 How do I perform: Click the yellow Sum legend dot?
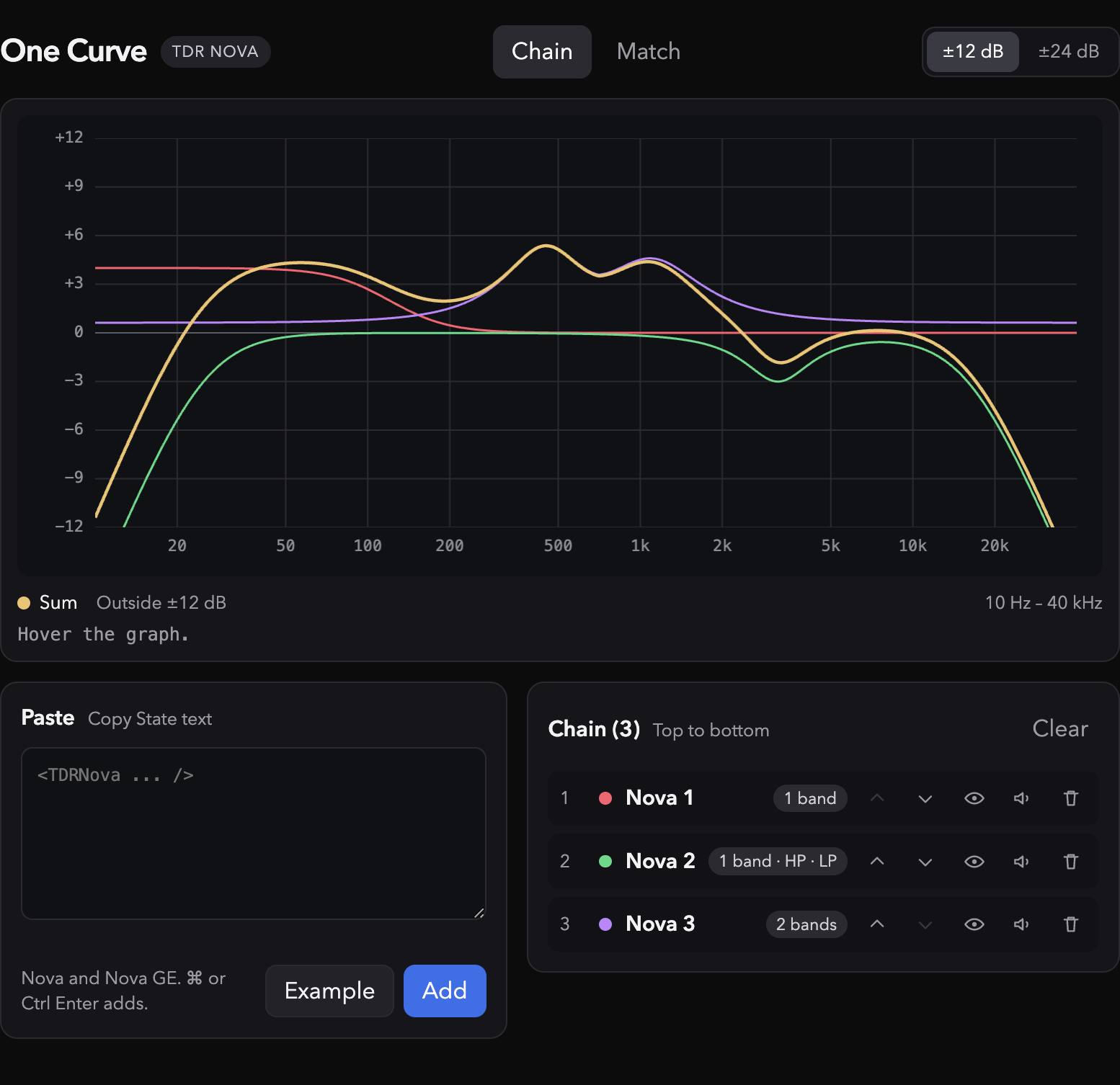tap(24, 603)
